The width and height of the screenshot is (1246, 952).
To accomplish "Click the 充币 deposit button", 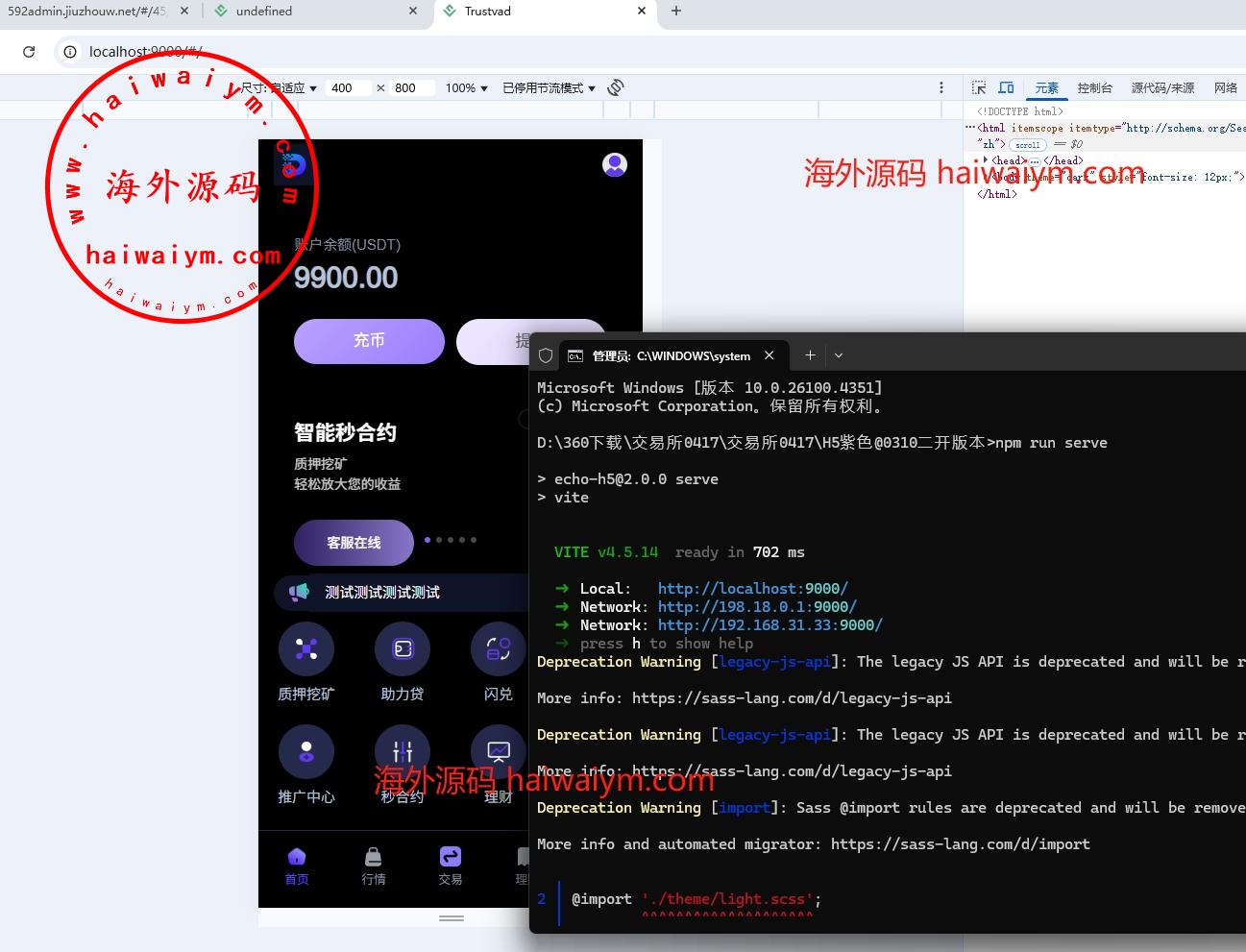I will coord(369,341).
